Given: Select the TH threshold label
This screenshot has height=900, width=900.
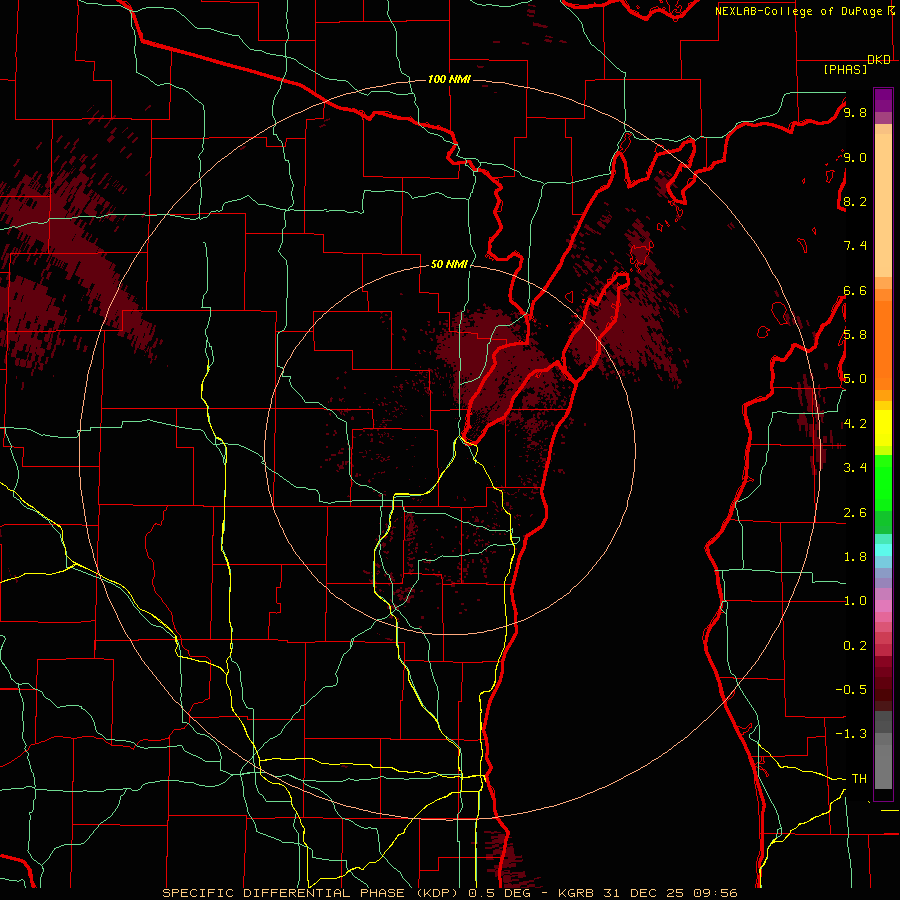Looking at the screenshot, I should pos(859,779).
